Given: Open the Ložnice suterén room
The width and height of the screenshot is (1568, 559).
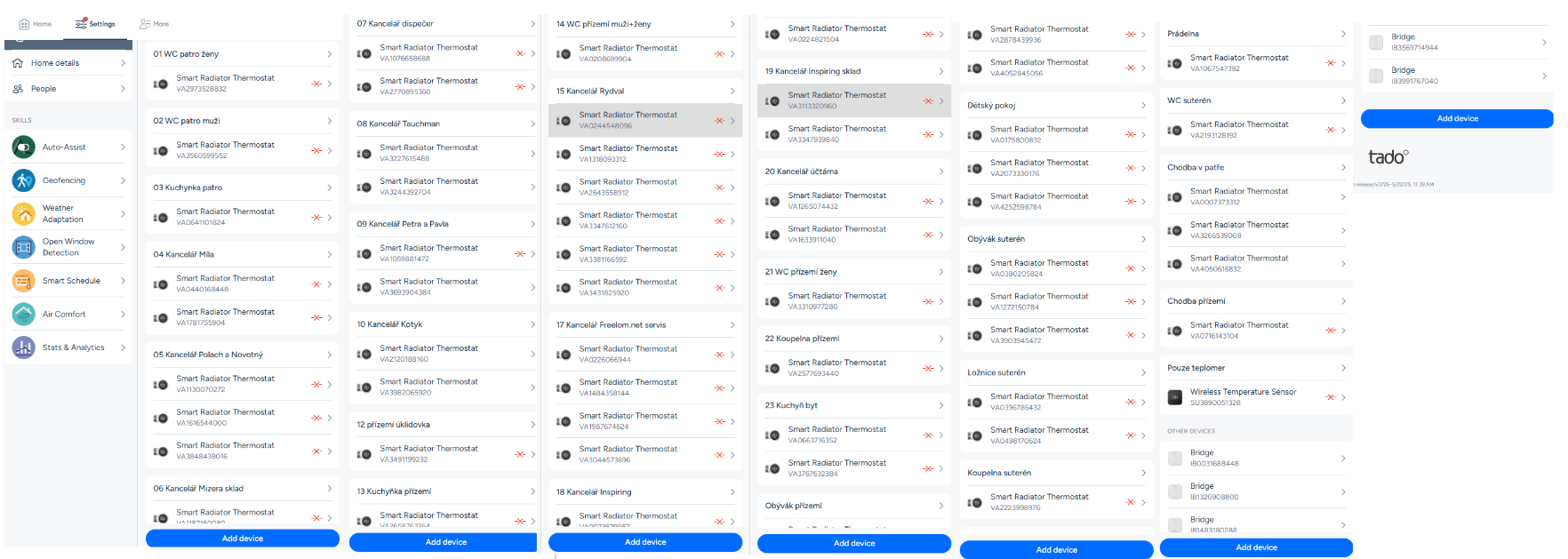Looking at the screenshot, I should click(x=1057, y=373).
